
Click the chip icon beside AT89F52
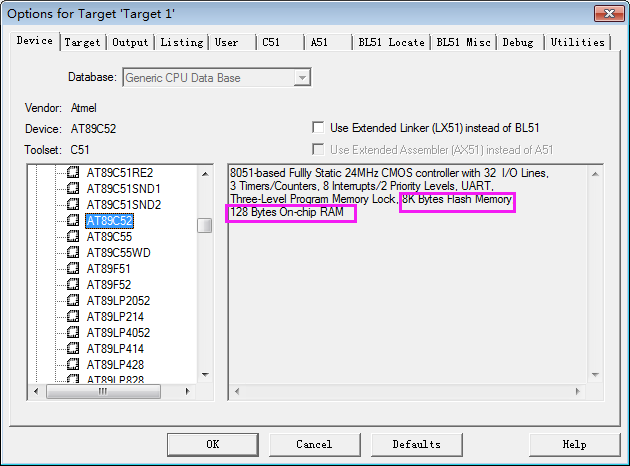(x=73, y=284)
